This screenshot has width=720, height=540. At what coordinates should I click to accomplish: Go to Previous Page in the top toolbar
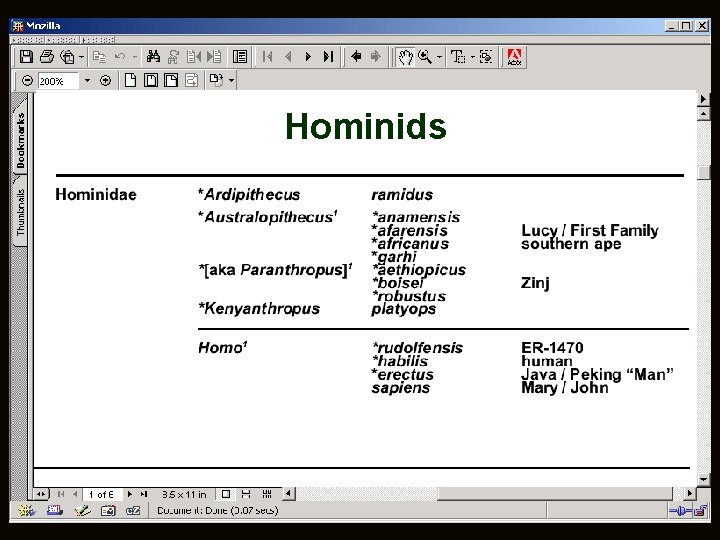point(288,56)
